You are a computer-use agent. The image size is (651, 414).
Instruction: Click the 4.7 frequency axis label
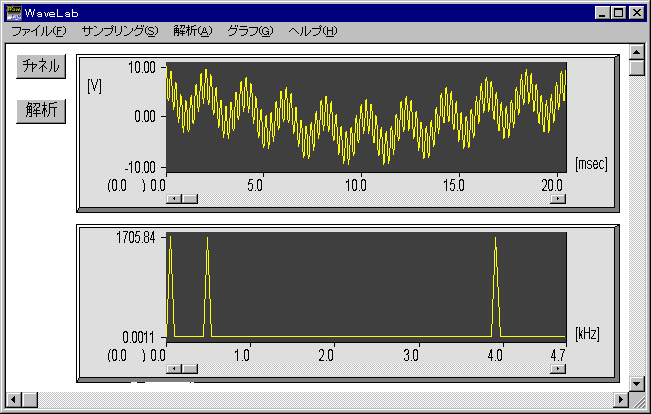pyautogui.click(x=558, y=355)
